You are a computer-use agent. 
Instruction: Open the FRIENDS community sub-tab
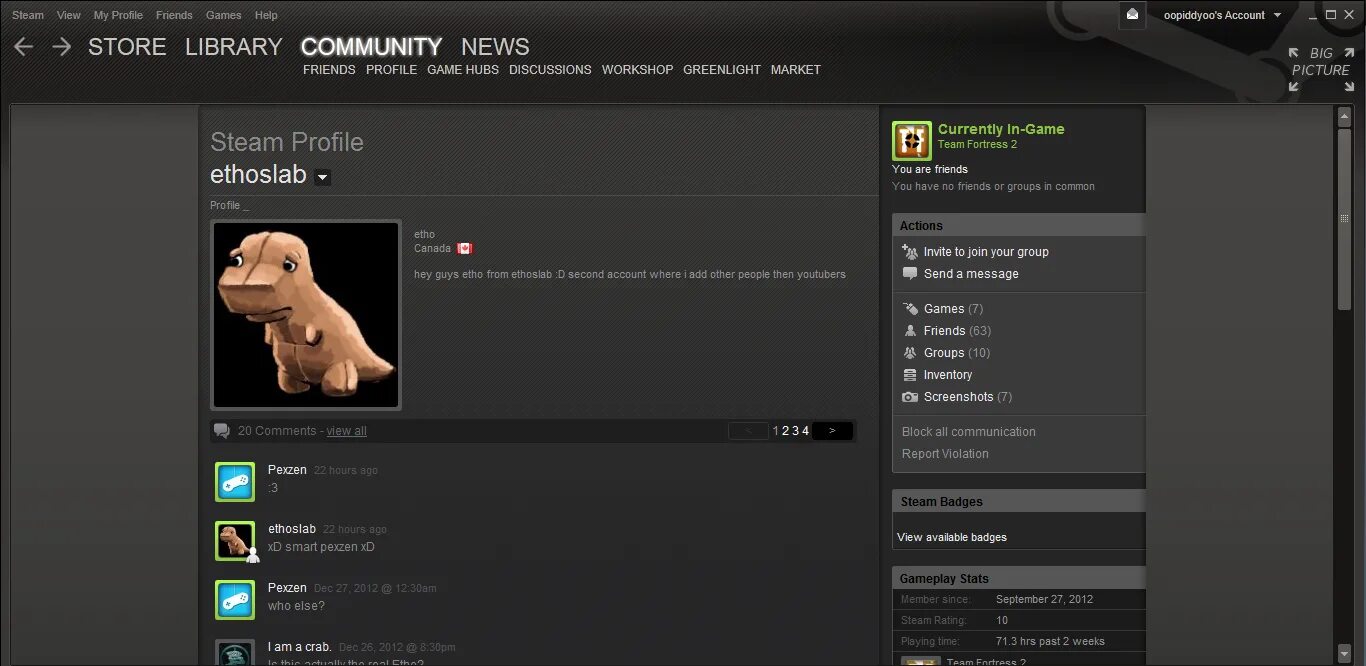(x=329, y=70)
